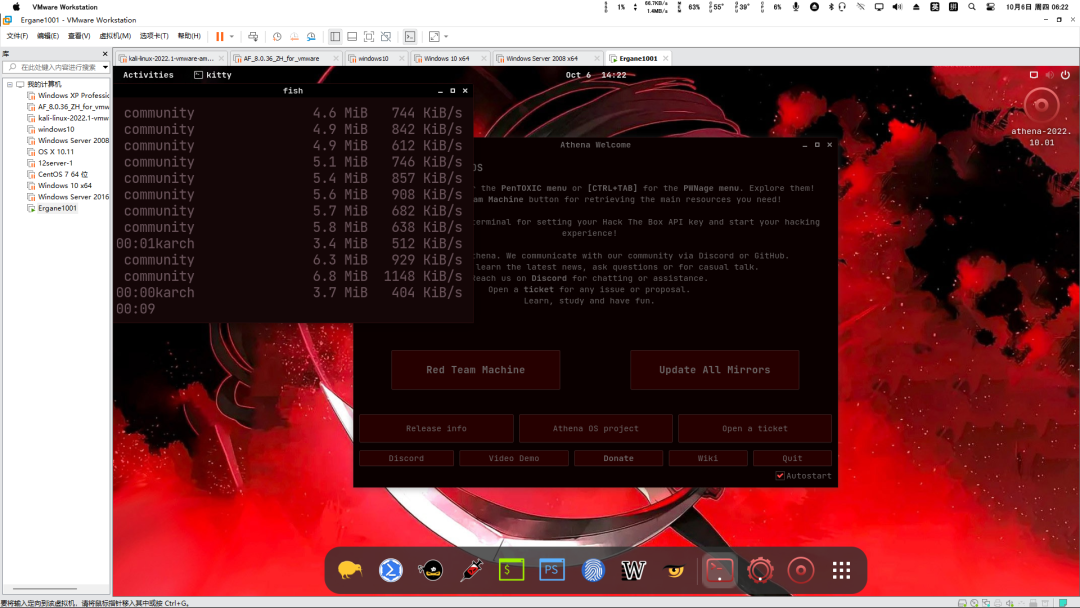The image size is (1080, 608).
Task: Enter full screen mode icon
Action: [369, 36]
